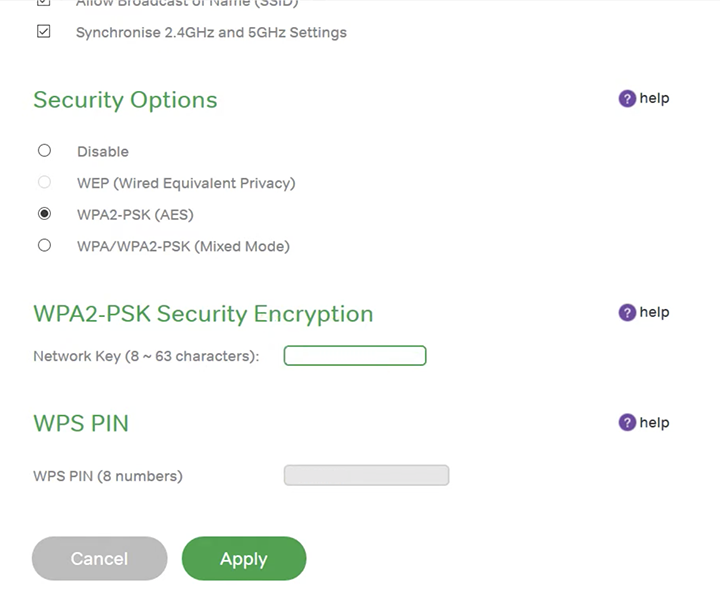The width and height of the screenshot is (720, 613).
Task: Click the question mark icon beside WPS PIN
Action: click(x=627, y=423)
